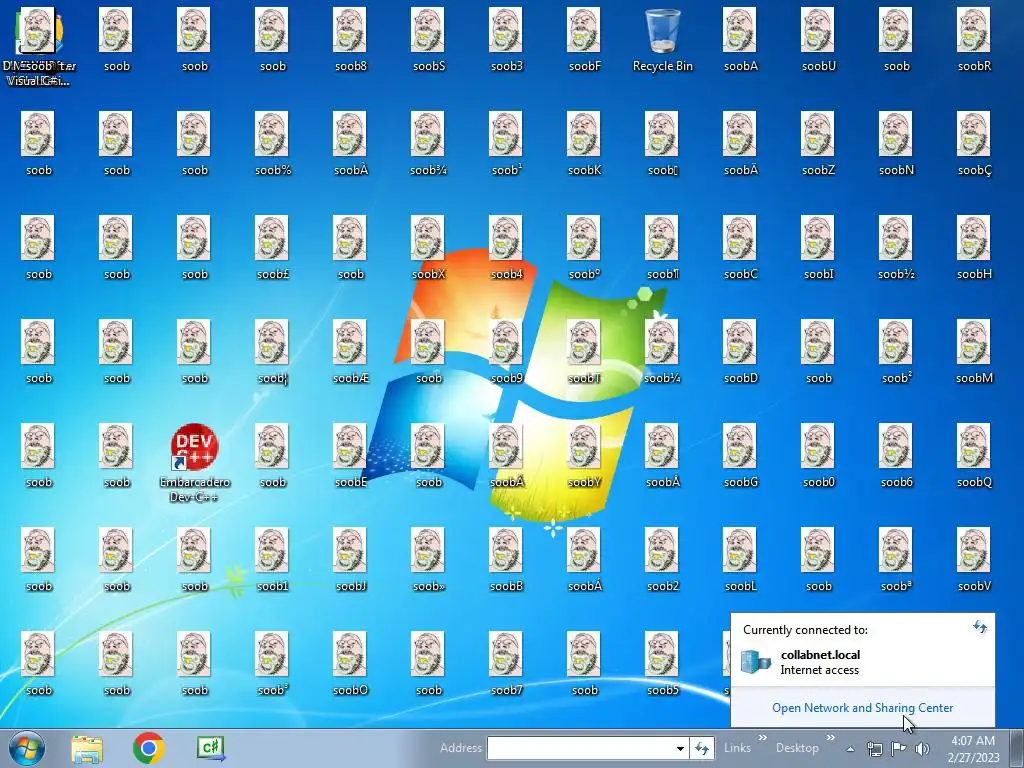Select the soob5 desktop icon
This screenshot has height=768, width=1024.
coord(662,664)
